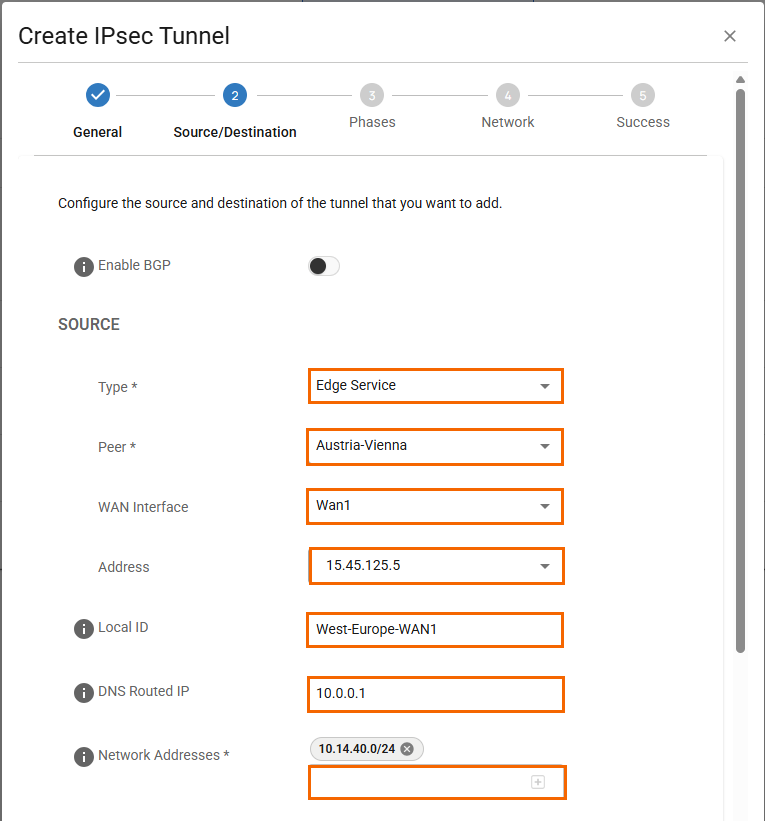Click into the DNS Routed IP field
Screen dimensions: 765x821
tap(435, 694)
